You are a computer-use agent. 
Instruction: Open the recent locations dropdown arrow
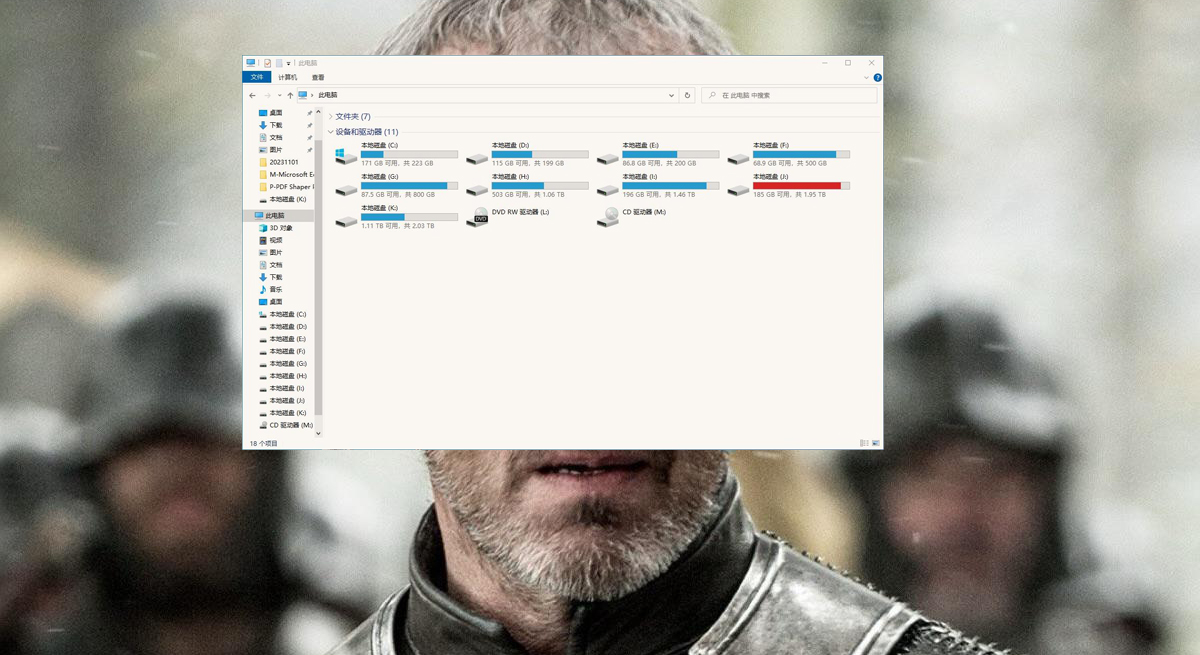tap(279, 96)
